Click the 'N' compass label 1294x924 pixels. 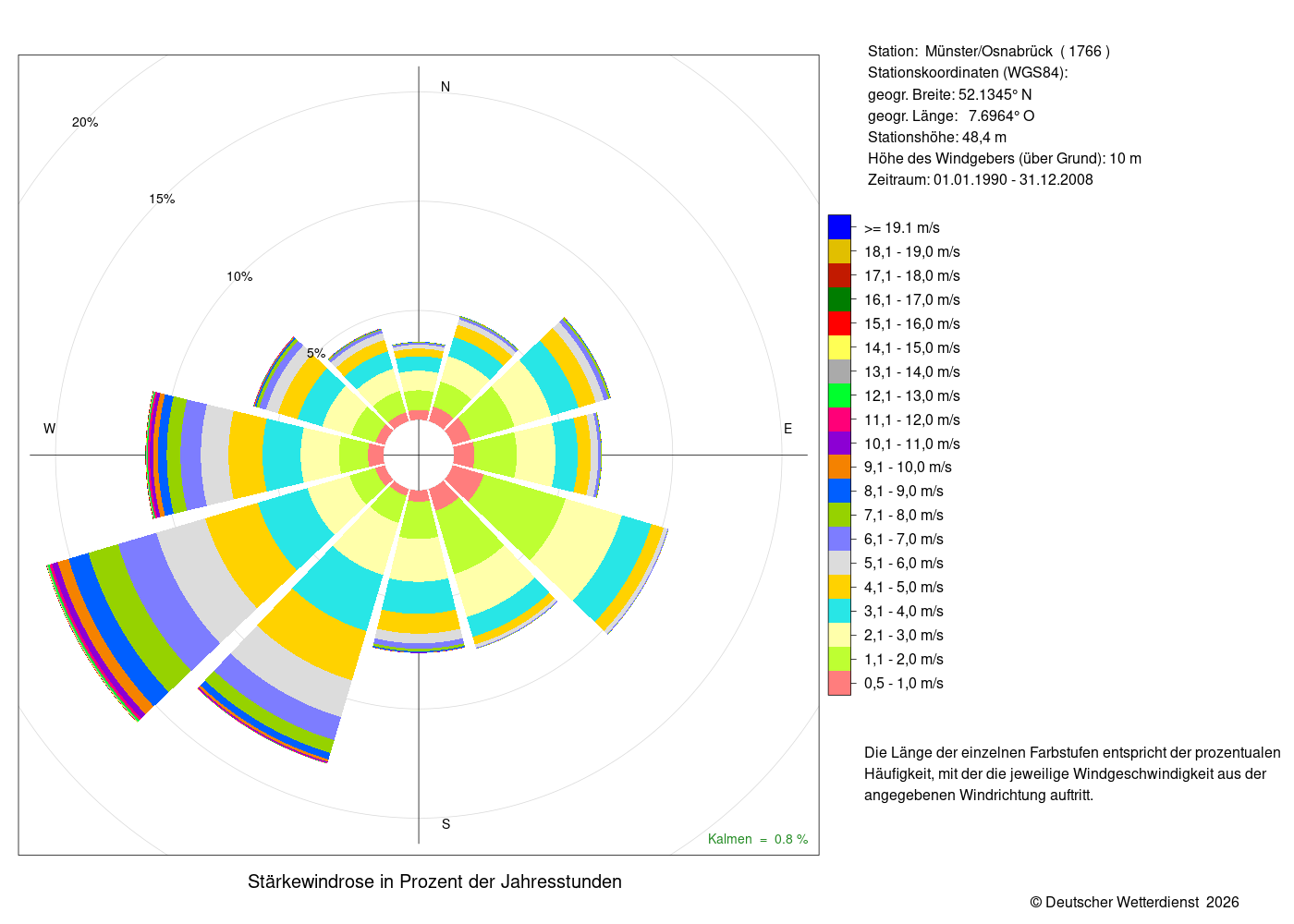(446, 87)
